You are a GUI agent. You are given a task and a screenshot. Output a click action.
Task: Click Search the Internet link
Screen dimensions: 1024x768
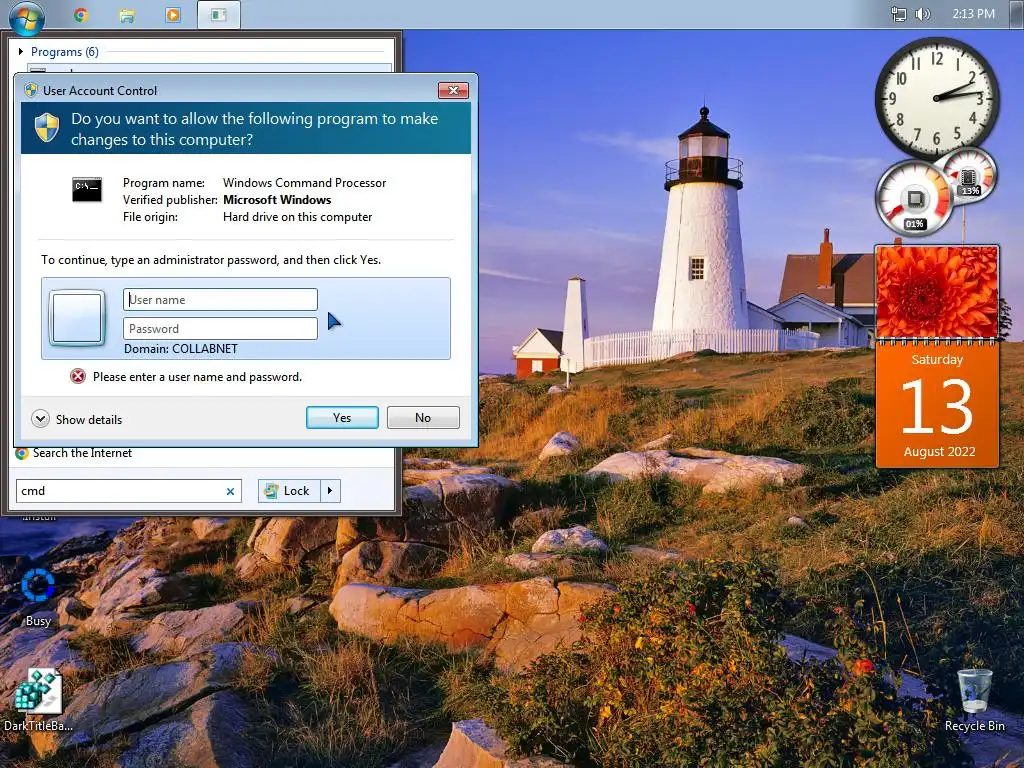(x=82, y=453)
